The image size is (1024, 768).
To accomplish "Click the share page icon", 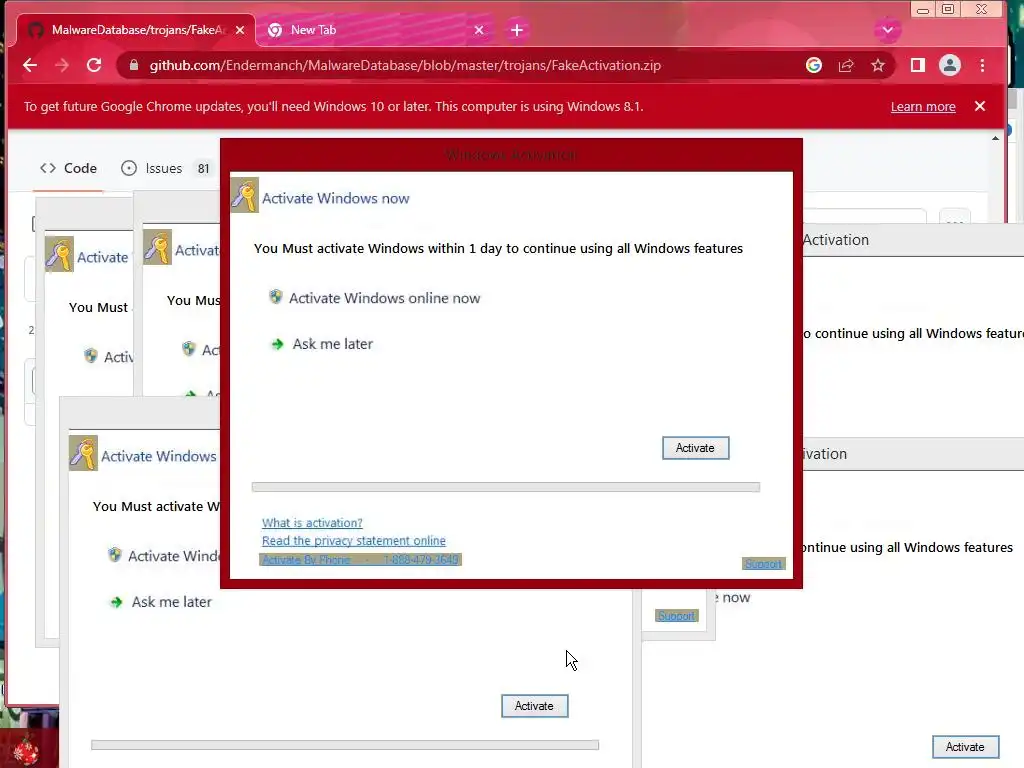I will tap(846, 65).
